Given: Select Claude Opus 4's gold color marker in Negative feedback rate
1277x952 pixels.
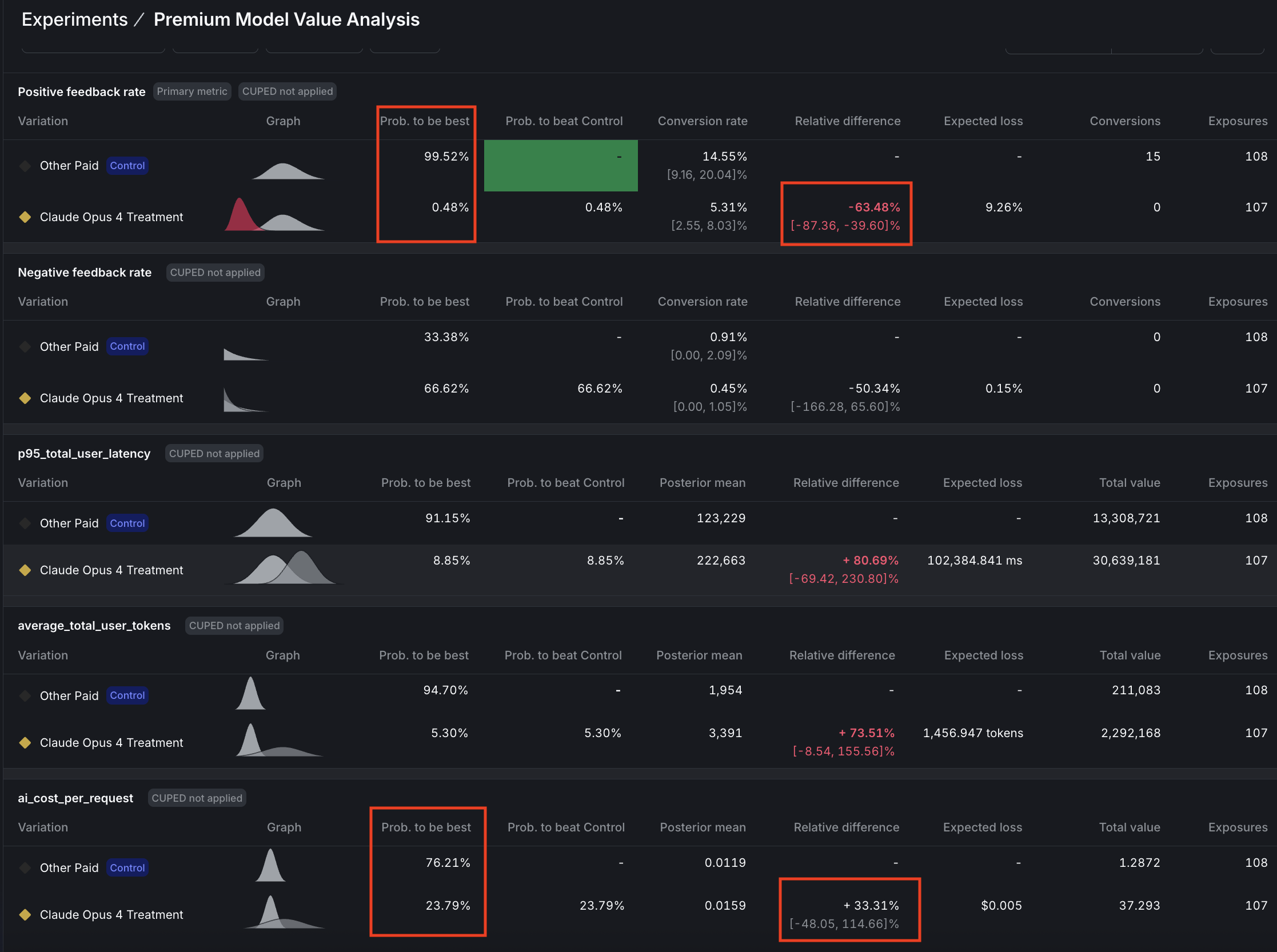Looking at the screenshot, I should coord(25,398).
